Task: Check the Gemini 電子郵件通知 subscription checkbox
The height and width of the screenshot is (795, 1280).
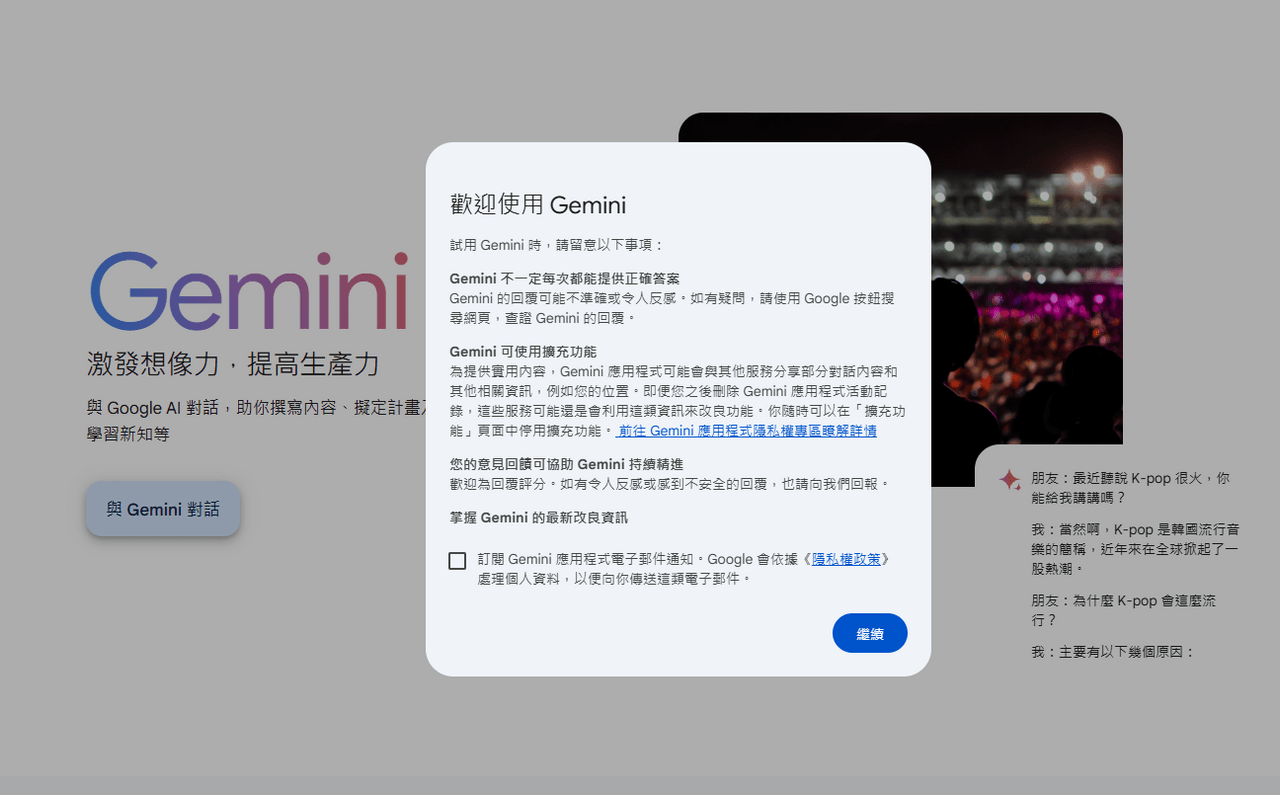Action: coord(457,561)
